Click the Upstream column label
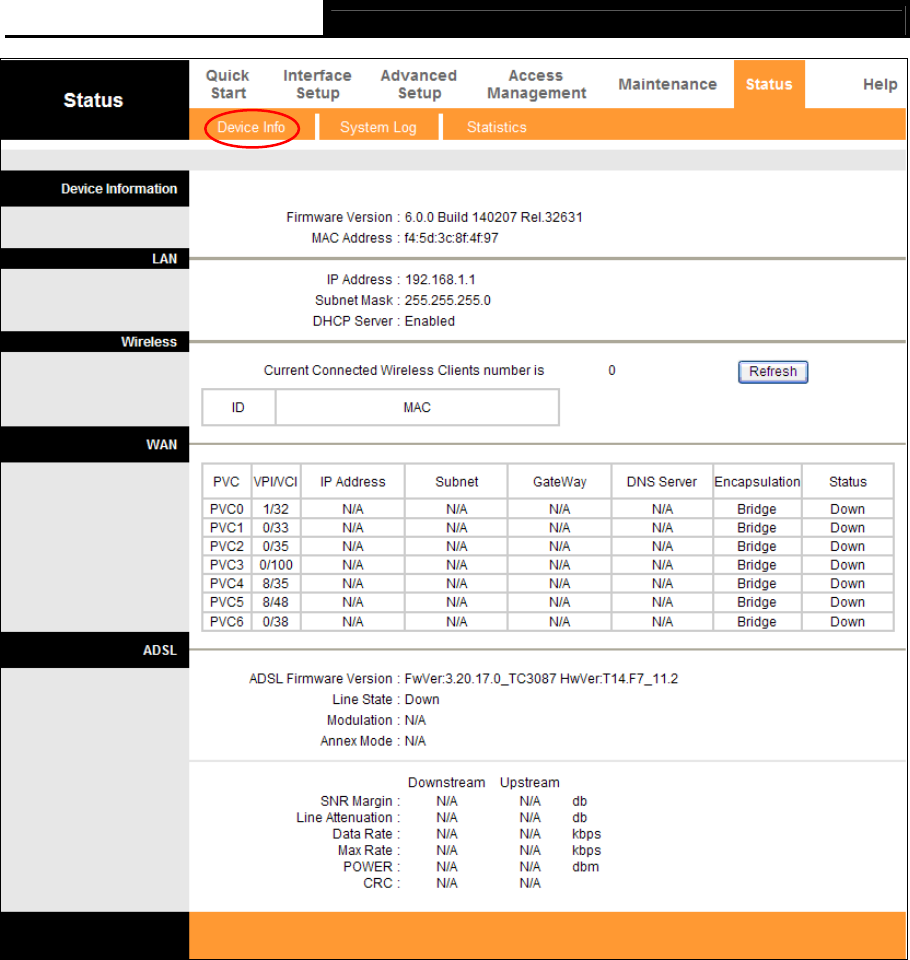The height and width of the screenshot is (960, 910). [x=530, y=783]
